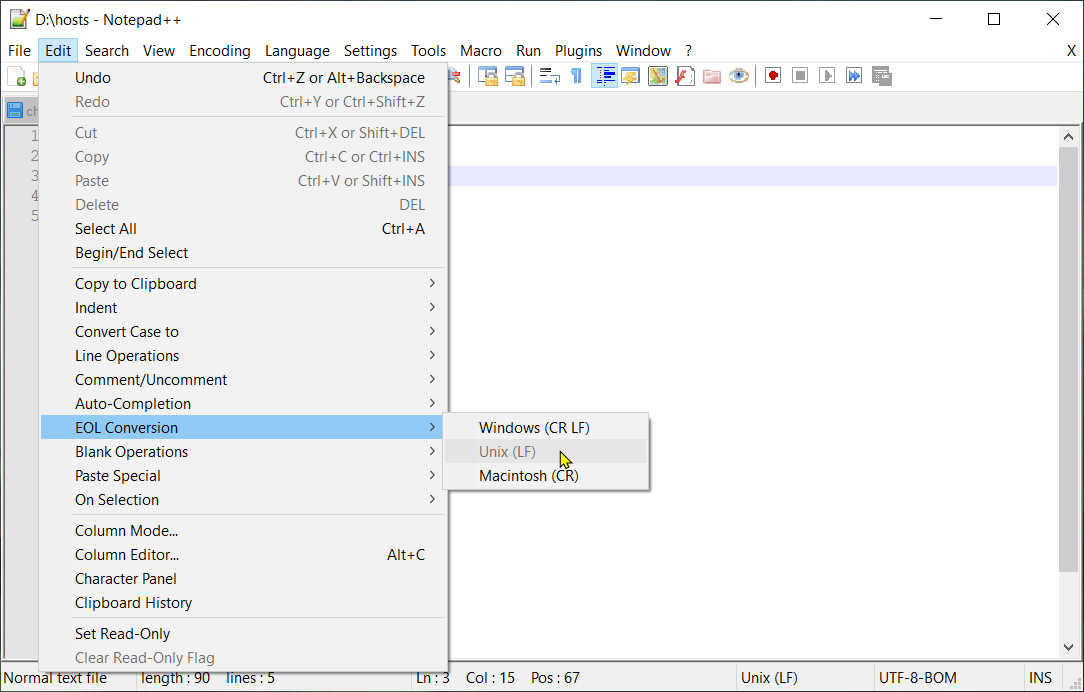The height and width of the screenshot is (692, 1084).
Task: Open the Plugins menu
Action: (579, 50)
